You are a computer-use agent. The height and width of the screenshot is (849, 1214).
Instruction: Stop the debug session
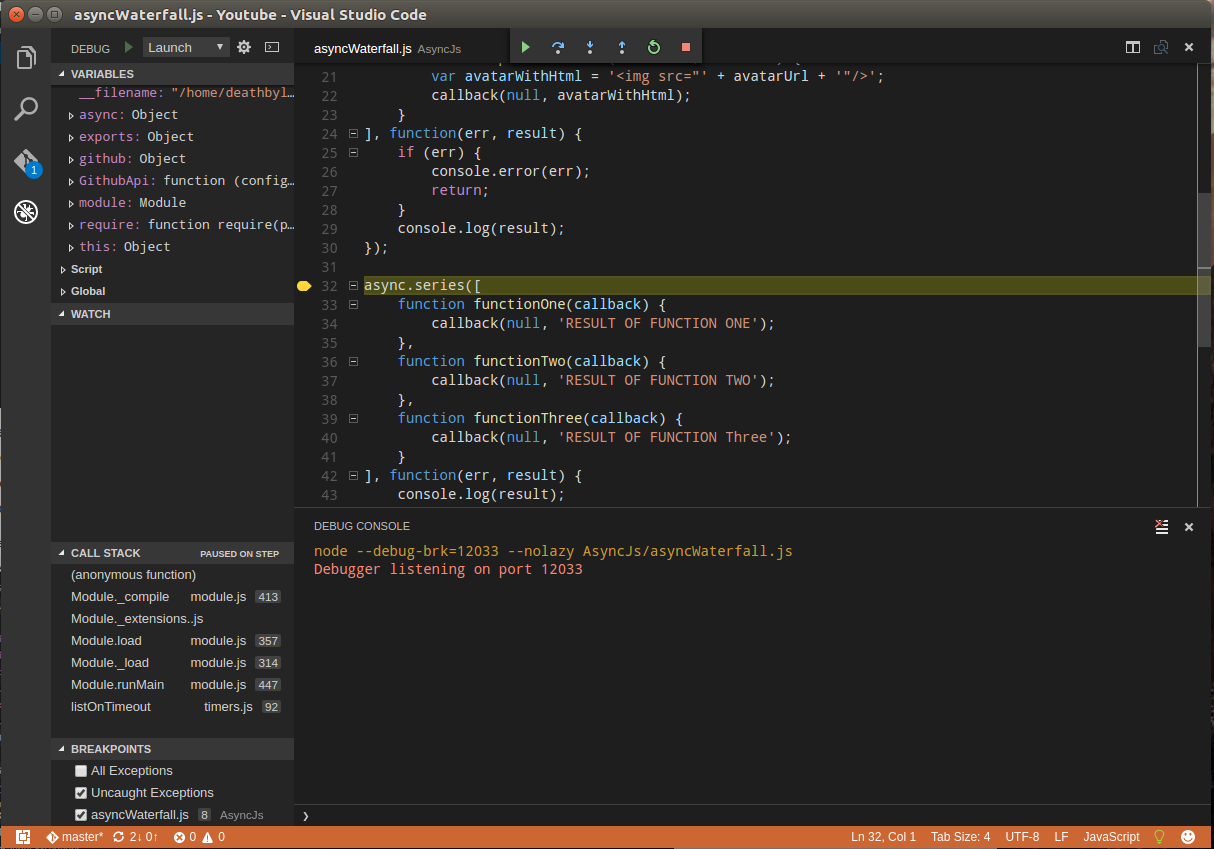(686, 47)
